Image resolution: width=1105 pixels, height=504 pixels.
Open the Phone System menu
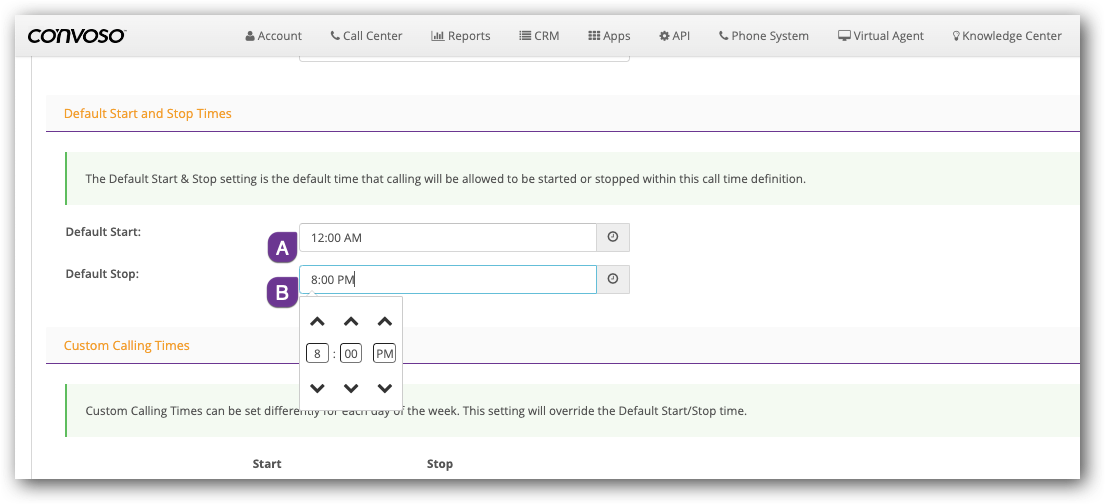763,36
